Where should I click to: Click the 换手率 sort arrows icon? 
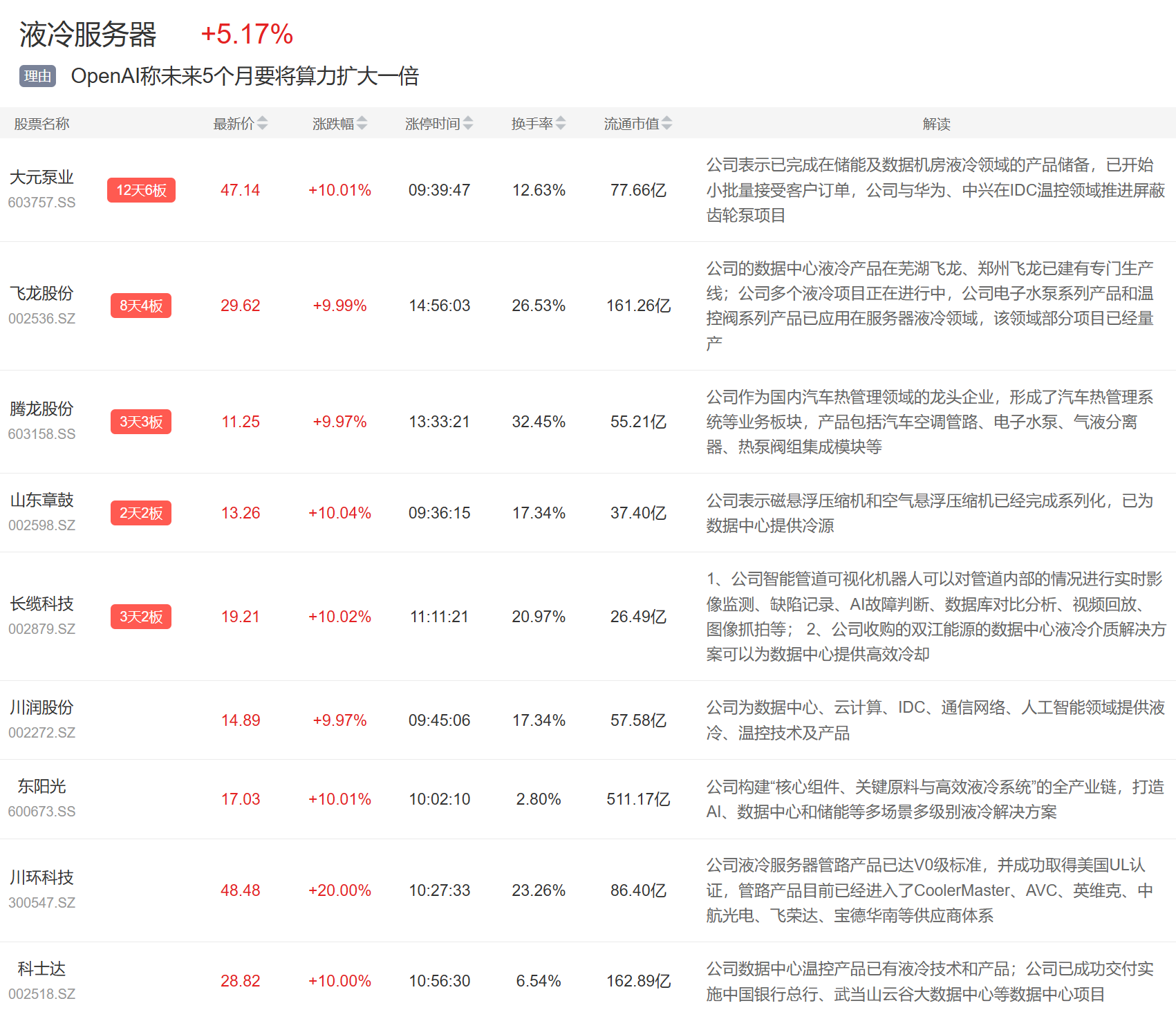coord(561,123)
